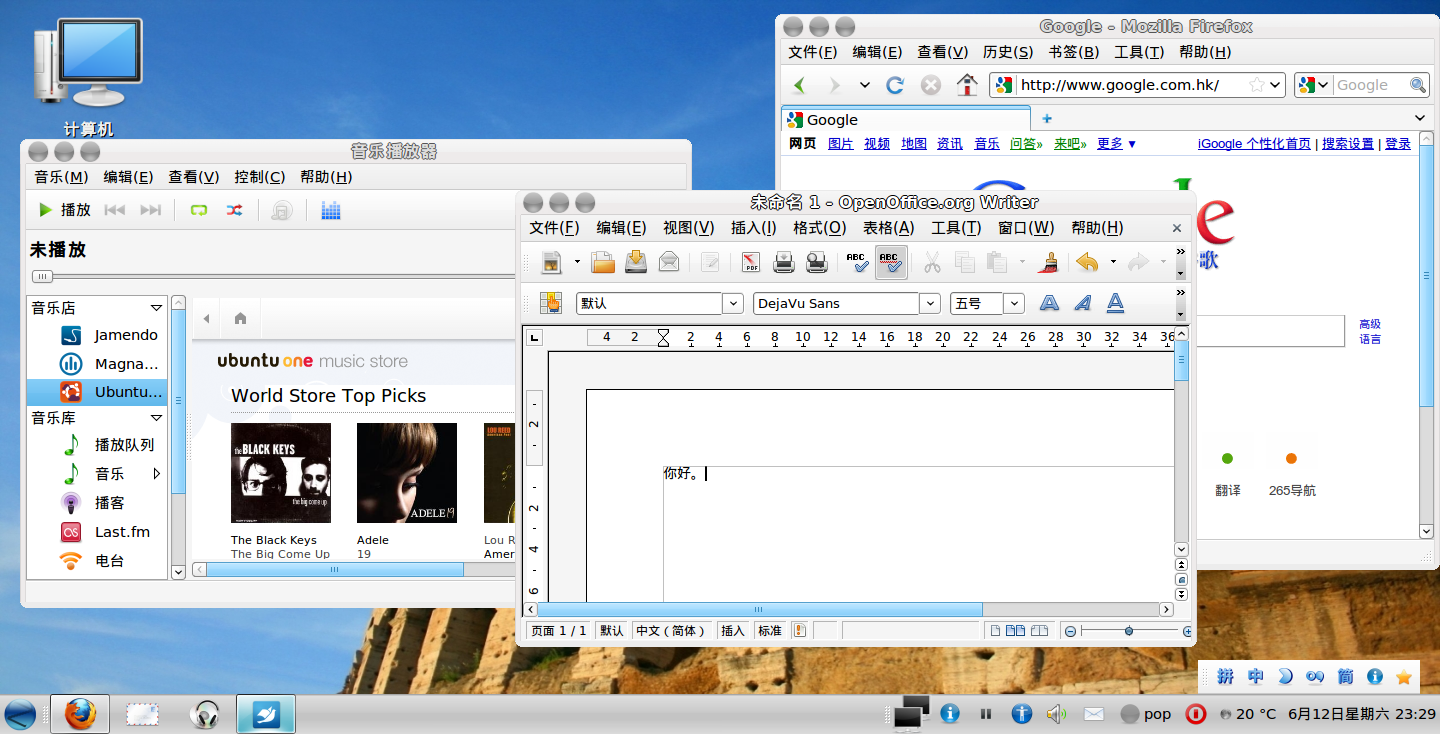Click the red power icon in system tray
1440x734 pixels.
coord(1195,714)
